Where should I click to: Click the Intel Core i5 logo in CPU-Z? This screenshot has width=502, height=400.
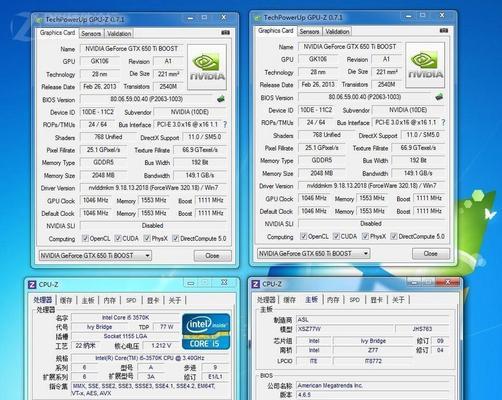point(206,331)
